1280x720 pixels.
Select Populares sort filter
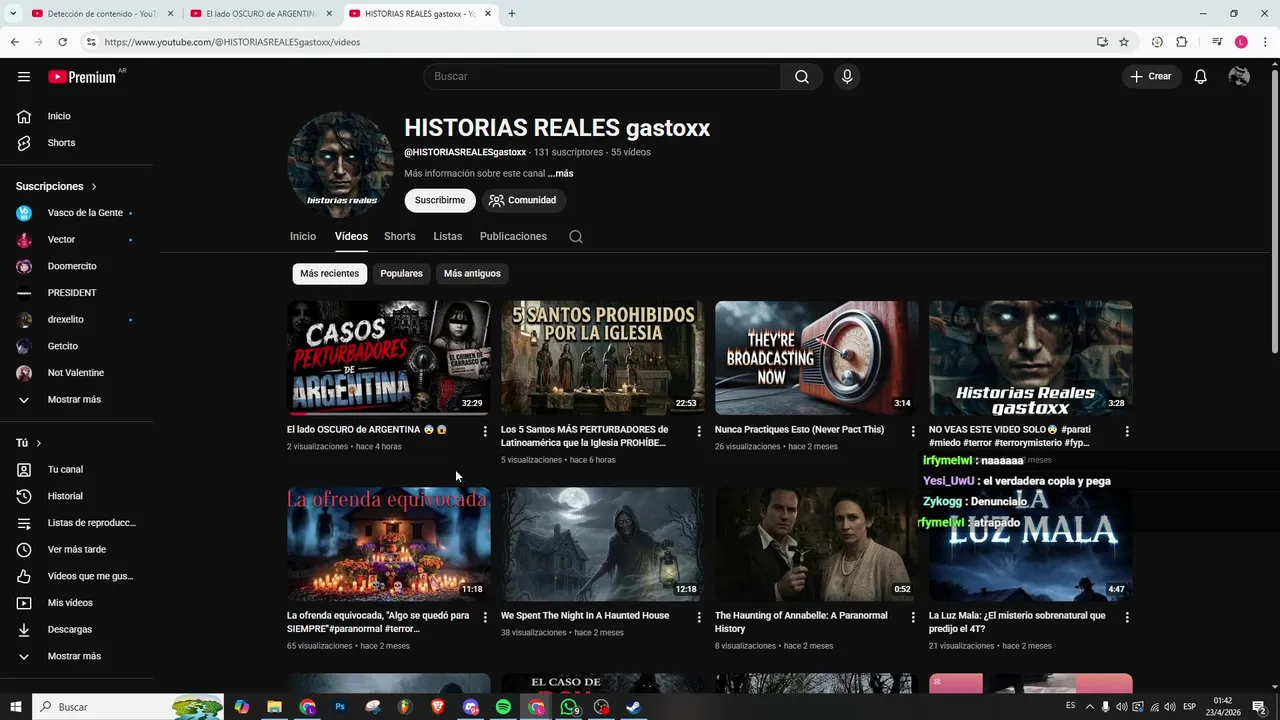tap(401, 274)
